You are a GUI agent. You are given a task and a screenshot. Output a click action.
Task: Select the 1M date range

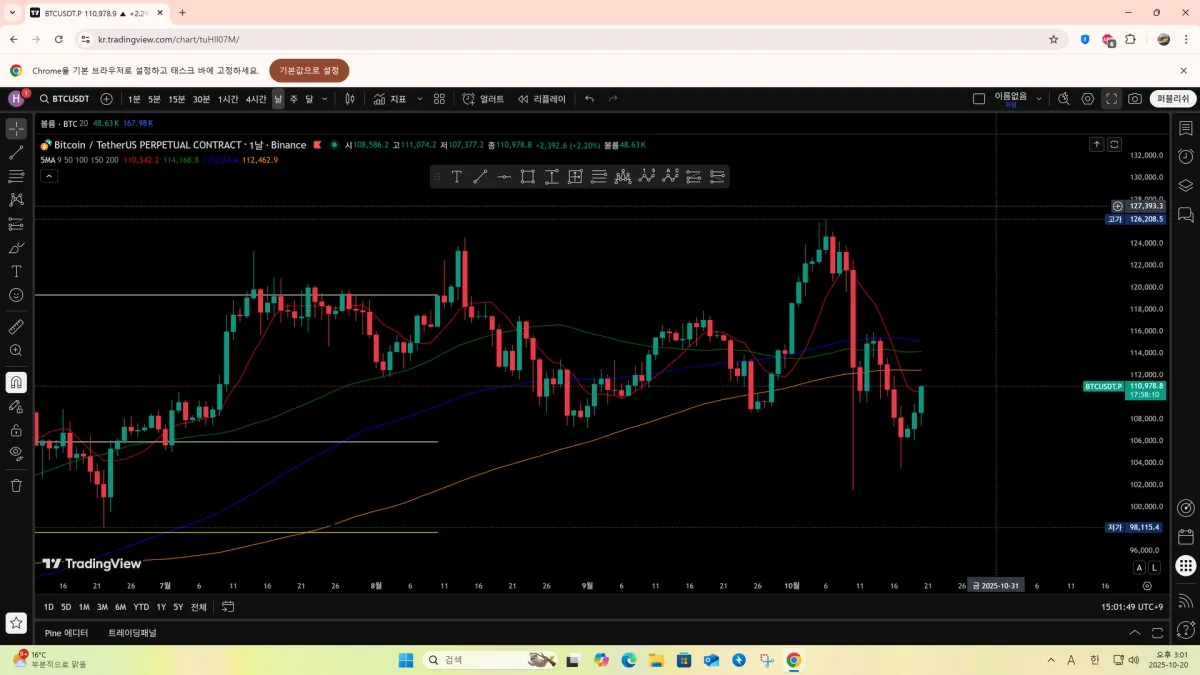click(x=84, y=607)
